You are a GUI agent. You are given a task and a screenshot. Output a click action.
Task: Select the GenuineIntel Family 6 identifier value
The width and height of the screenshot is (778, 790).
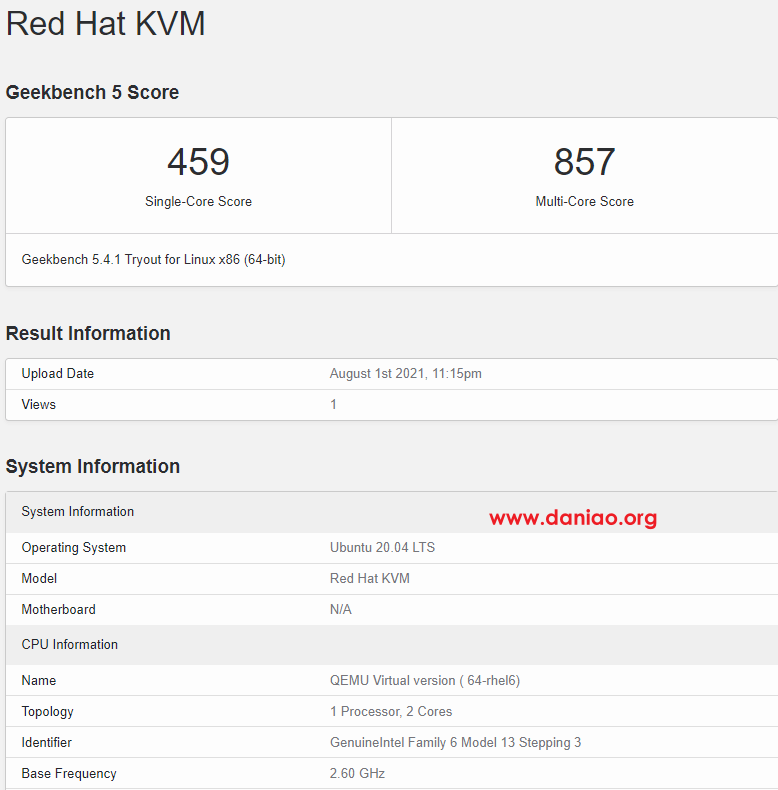click(x=456, y=743)
